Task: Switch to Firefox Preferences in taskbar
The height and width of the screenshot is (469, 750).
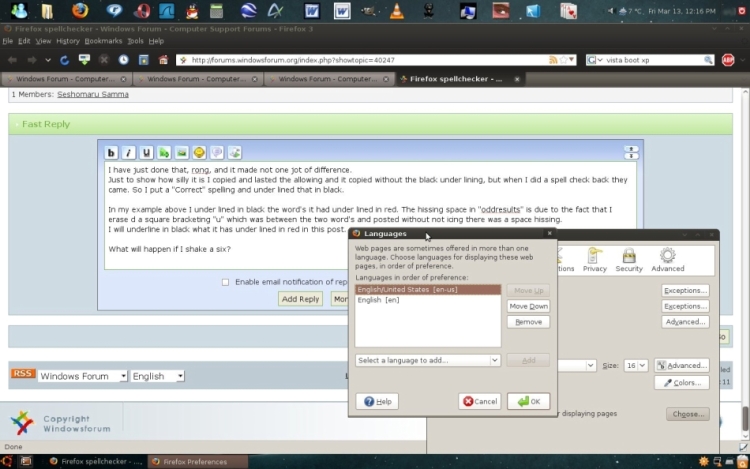Action: point(197,461)
